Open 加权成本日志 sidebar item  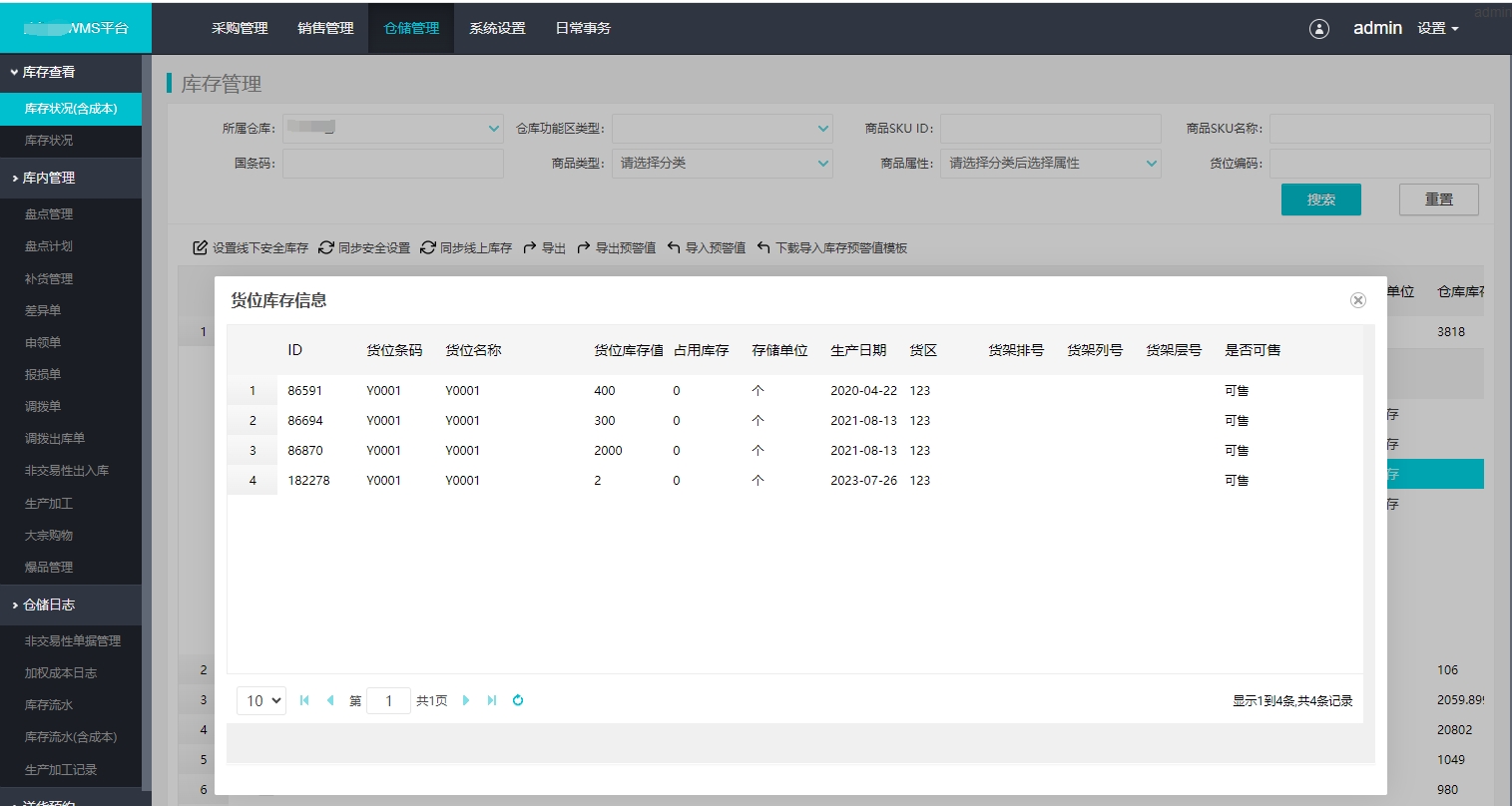tap(71, 673)
